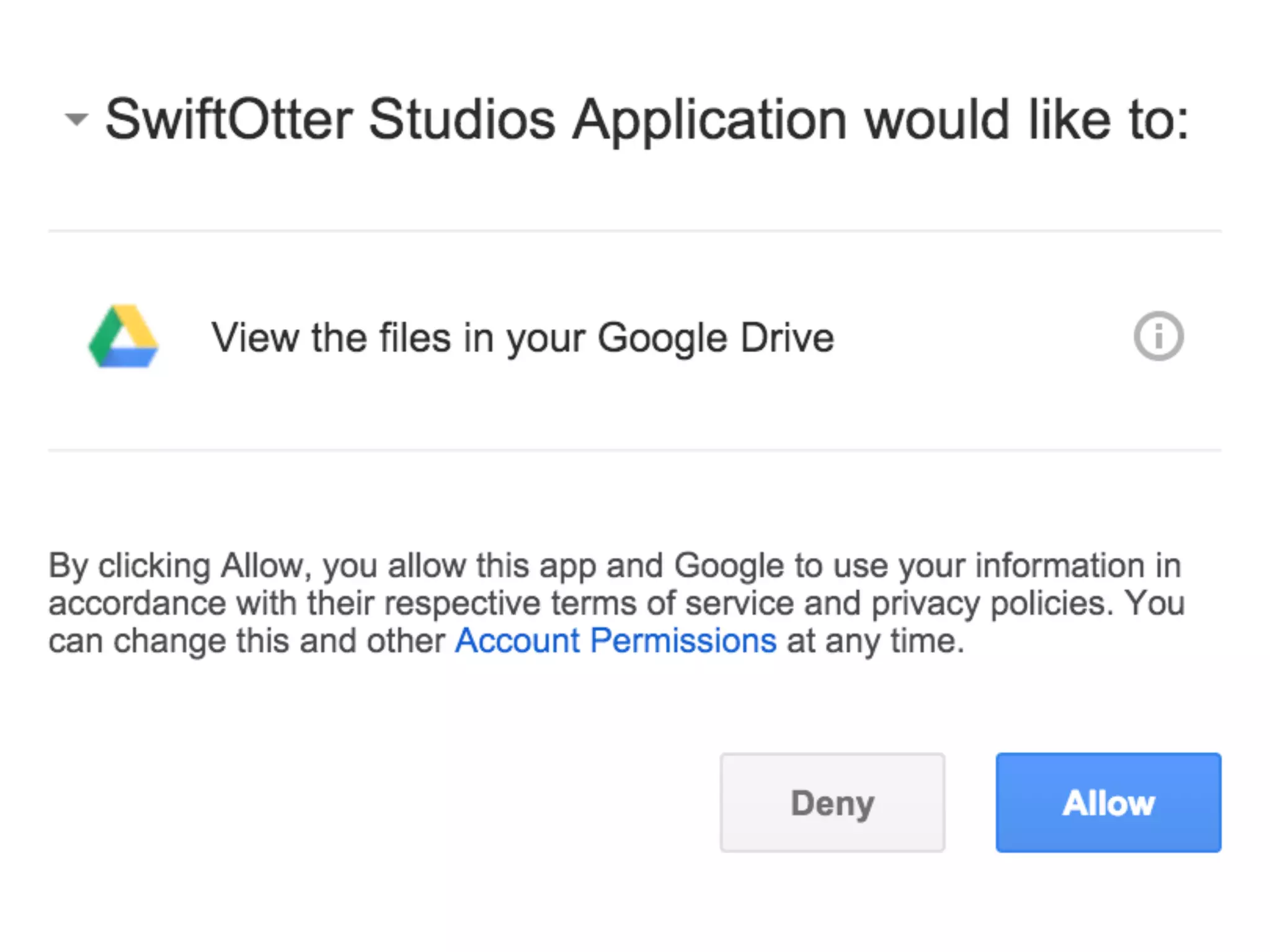Image resolution: width=1270 pixels, height=952 pixels.
Task: Click 'would like to:' at heading end
Action: pyautogui.click(x=1026, y=119)
